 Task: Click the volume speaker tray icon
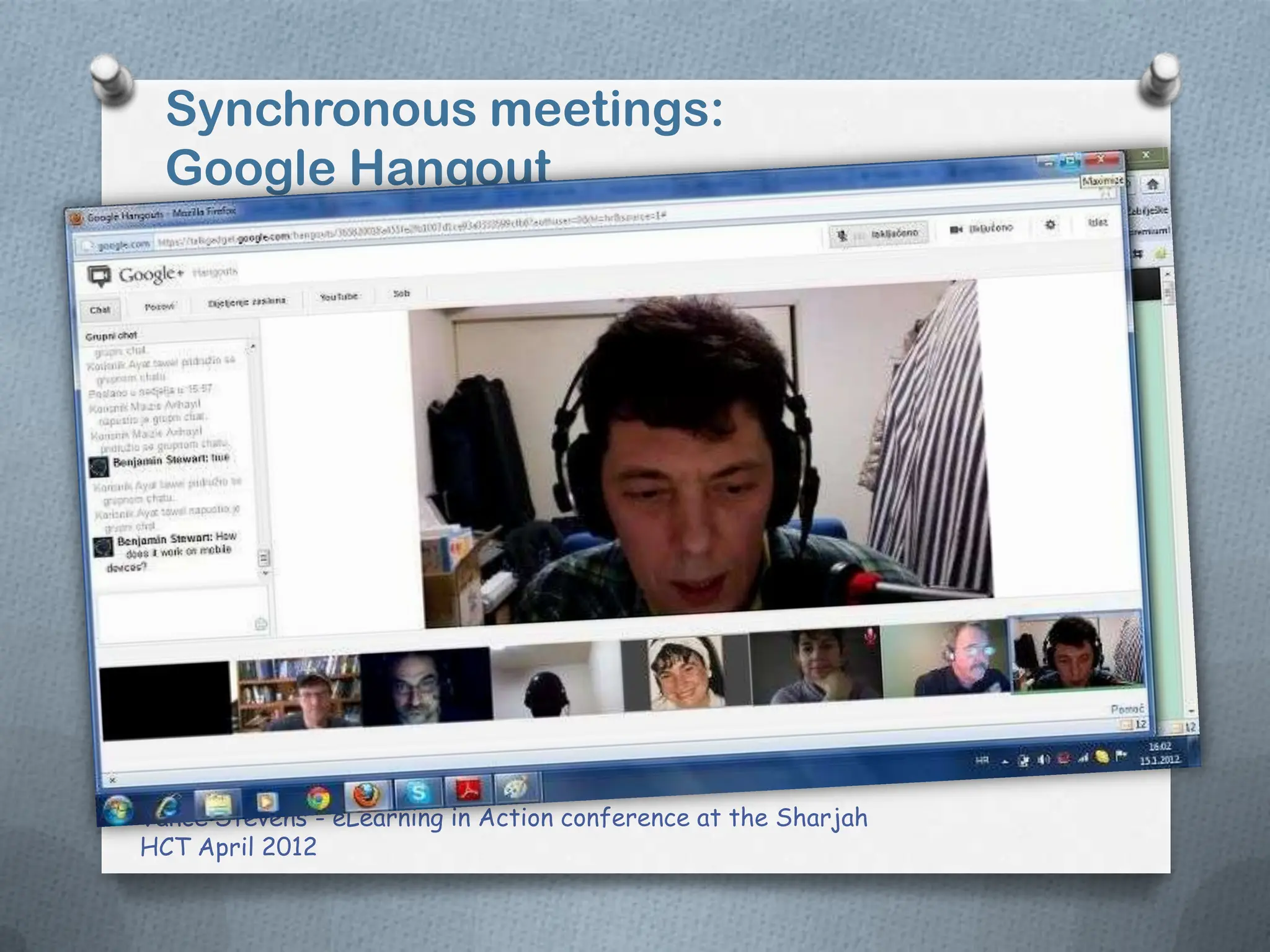[x=1044, y=759]
